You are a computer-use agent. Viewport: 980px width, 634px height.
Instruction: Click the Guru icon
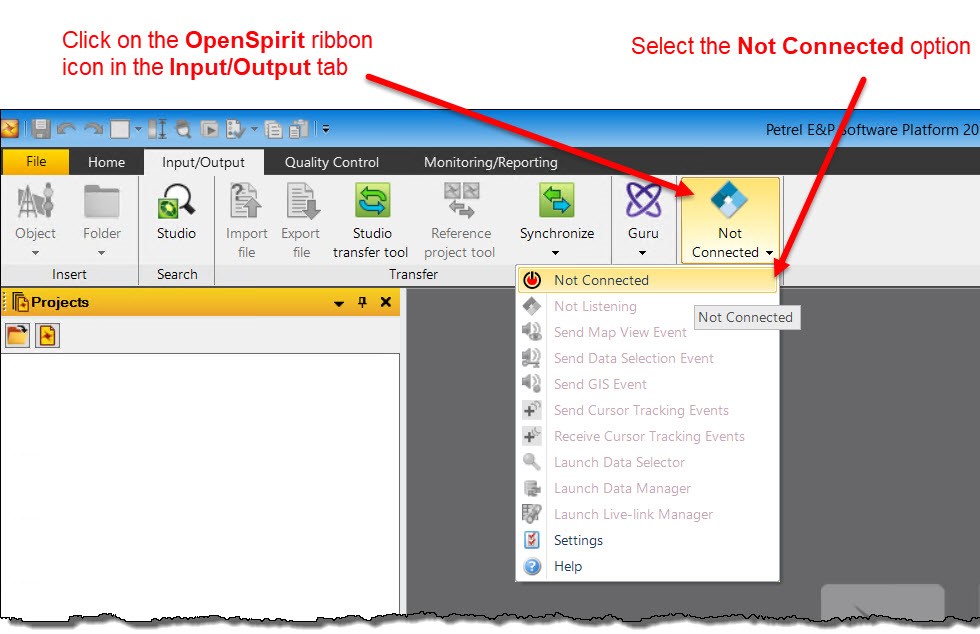(x=643, y=201)
